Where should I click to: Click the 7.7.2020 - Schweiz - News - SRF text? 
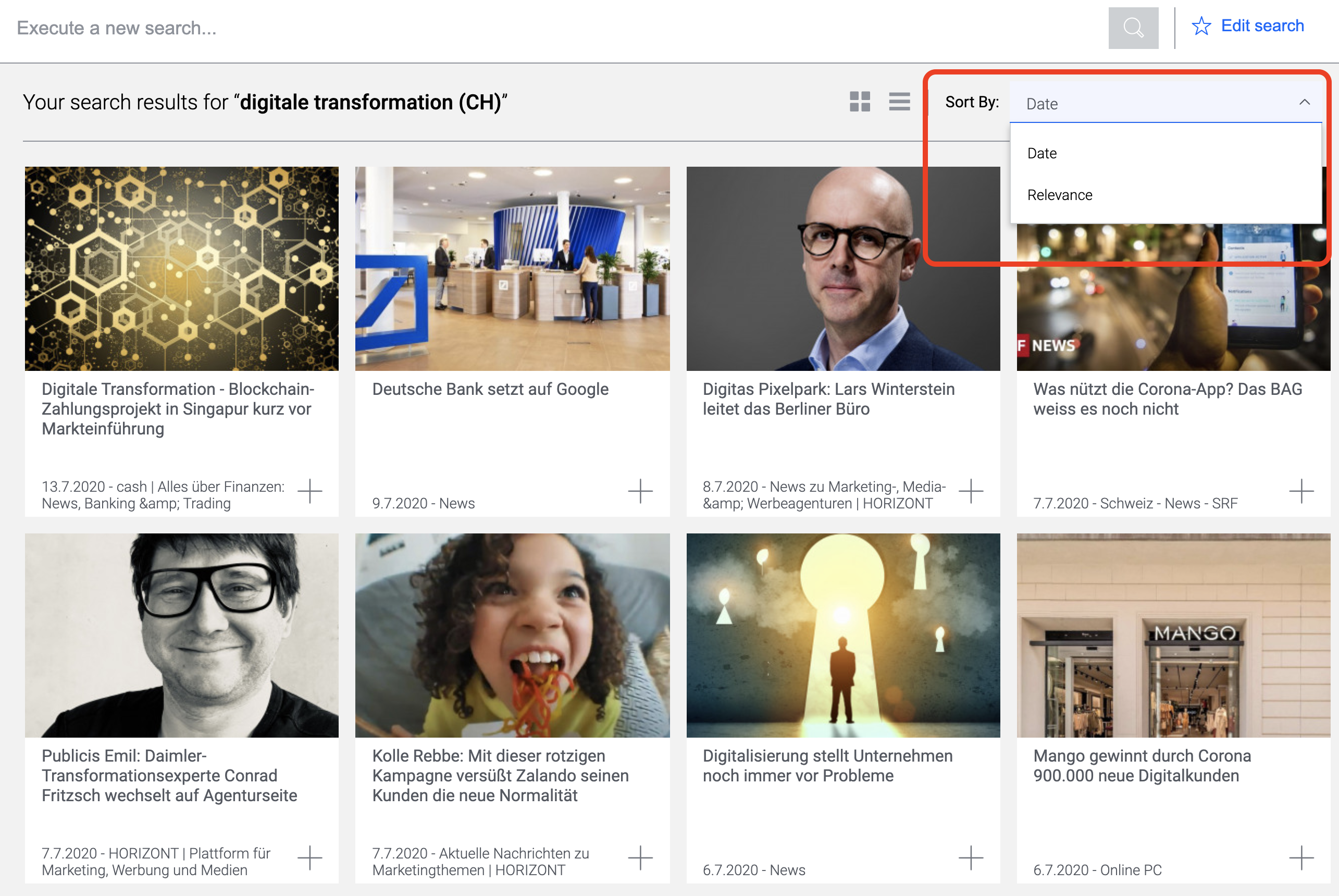(1135, 503)
